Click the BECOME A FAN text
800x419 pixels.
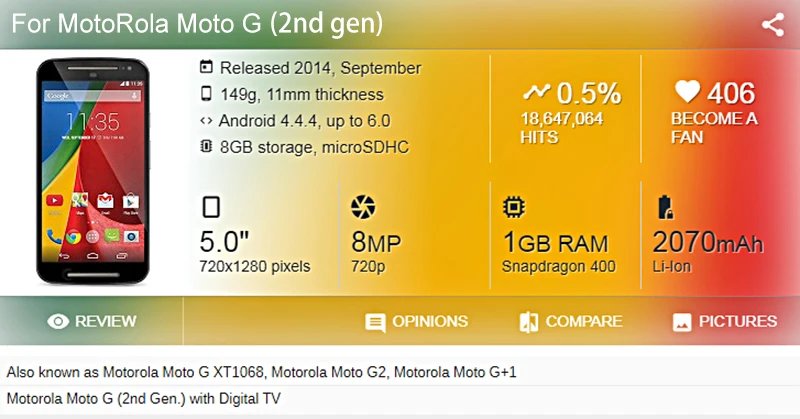pos(714,128)
